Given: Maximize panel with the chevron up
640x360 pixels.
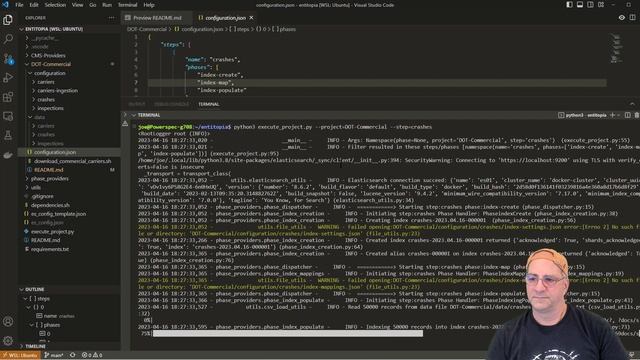Looking at the screenshot, I should pyautogui.click(x=632, y=104).
